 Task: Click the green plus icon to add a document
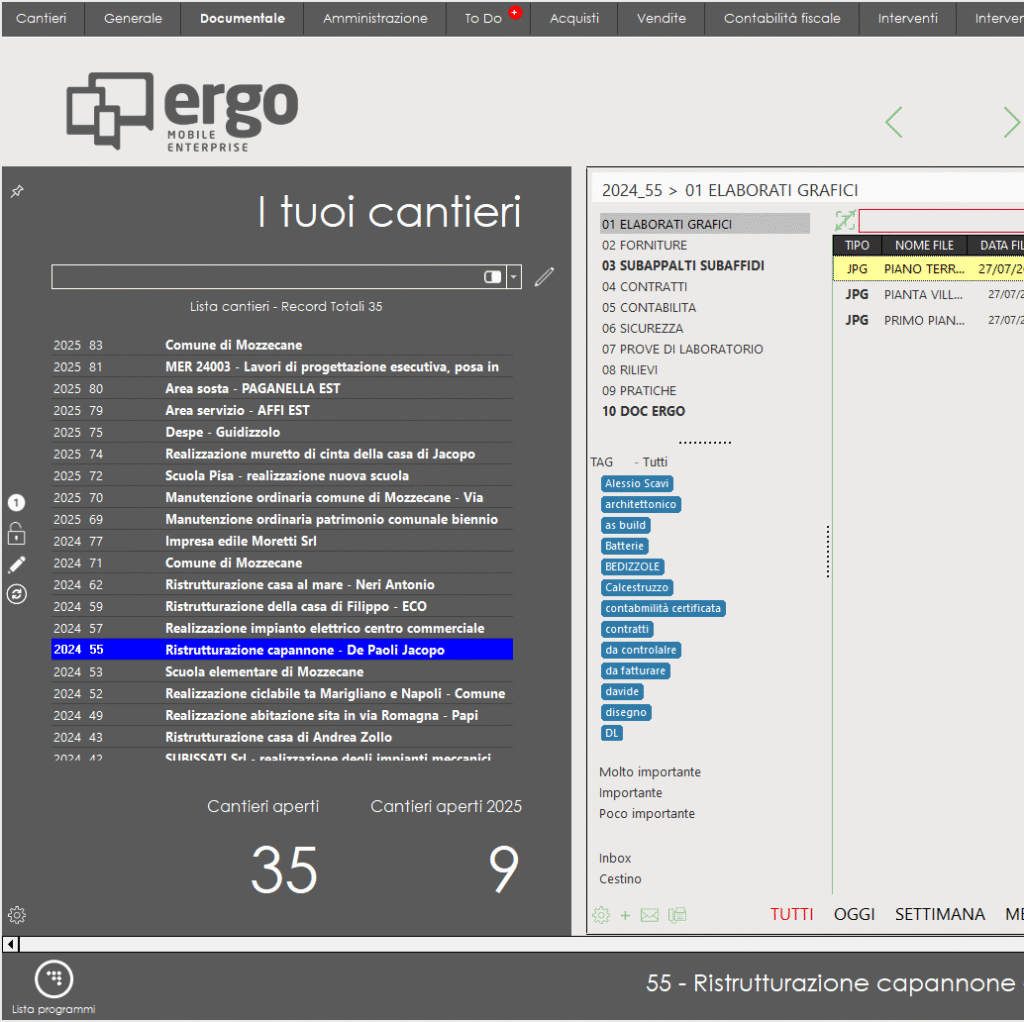[625, 916]
